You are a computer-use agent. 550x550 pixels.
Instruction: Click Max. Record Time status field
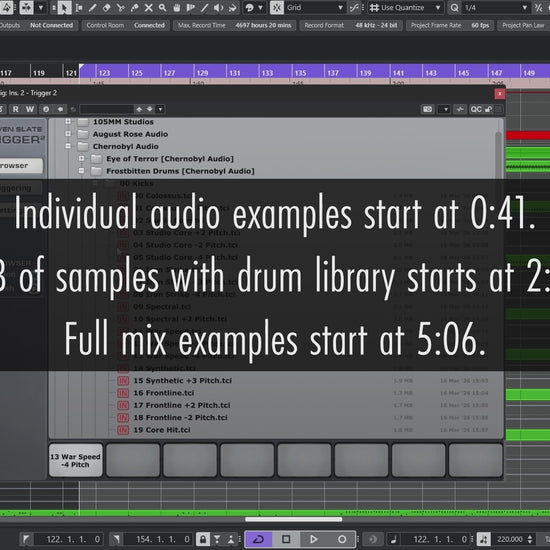[x=234, y=25]
